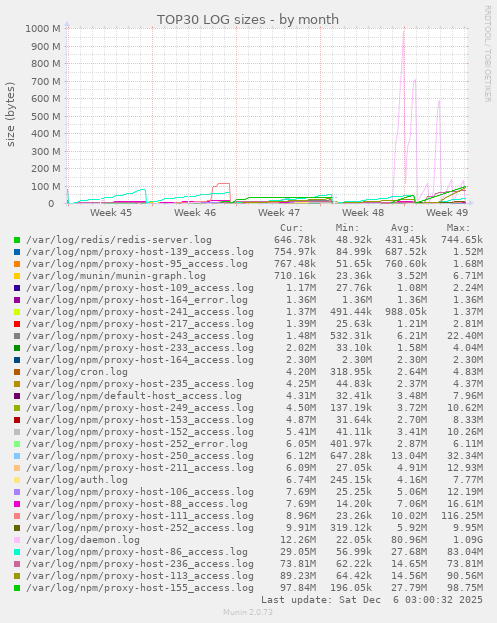Select the proxy-host-252_access.log label
Screen dimensions: 497x623
140,528
